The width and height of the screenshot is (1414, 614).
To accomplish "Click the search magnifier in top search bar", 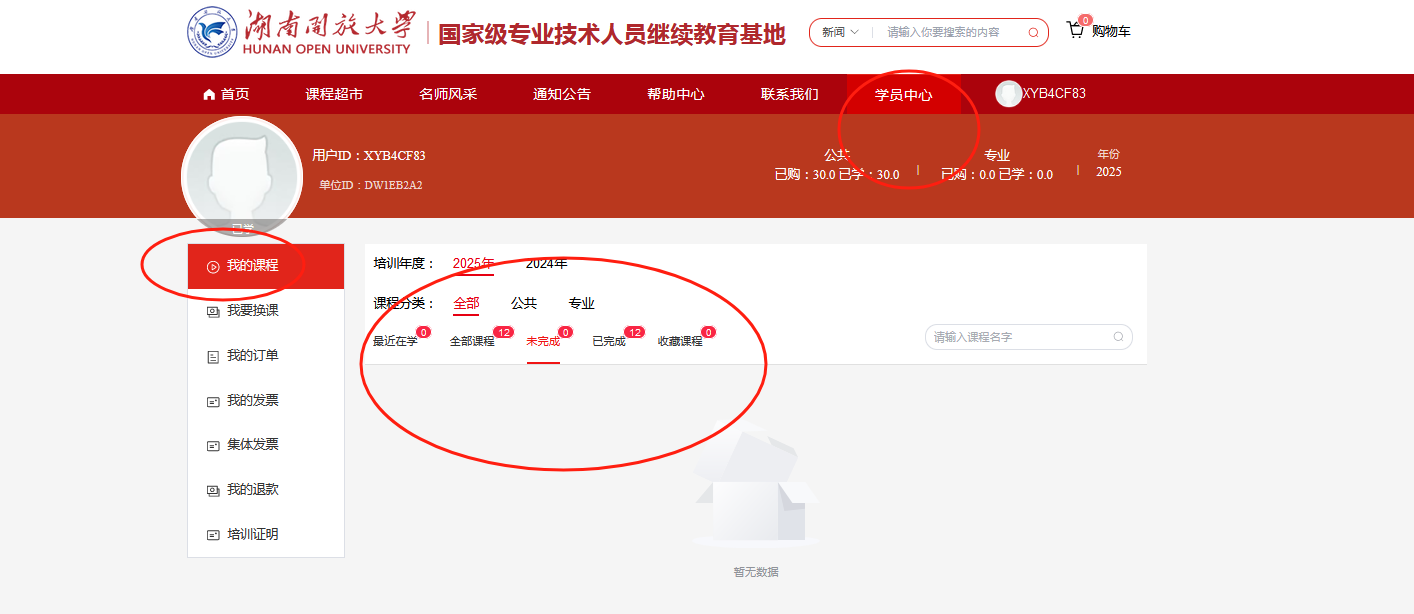I will pos(1033,33).
